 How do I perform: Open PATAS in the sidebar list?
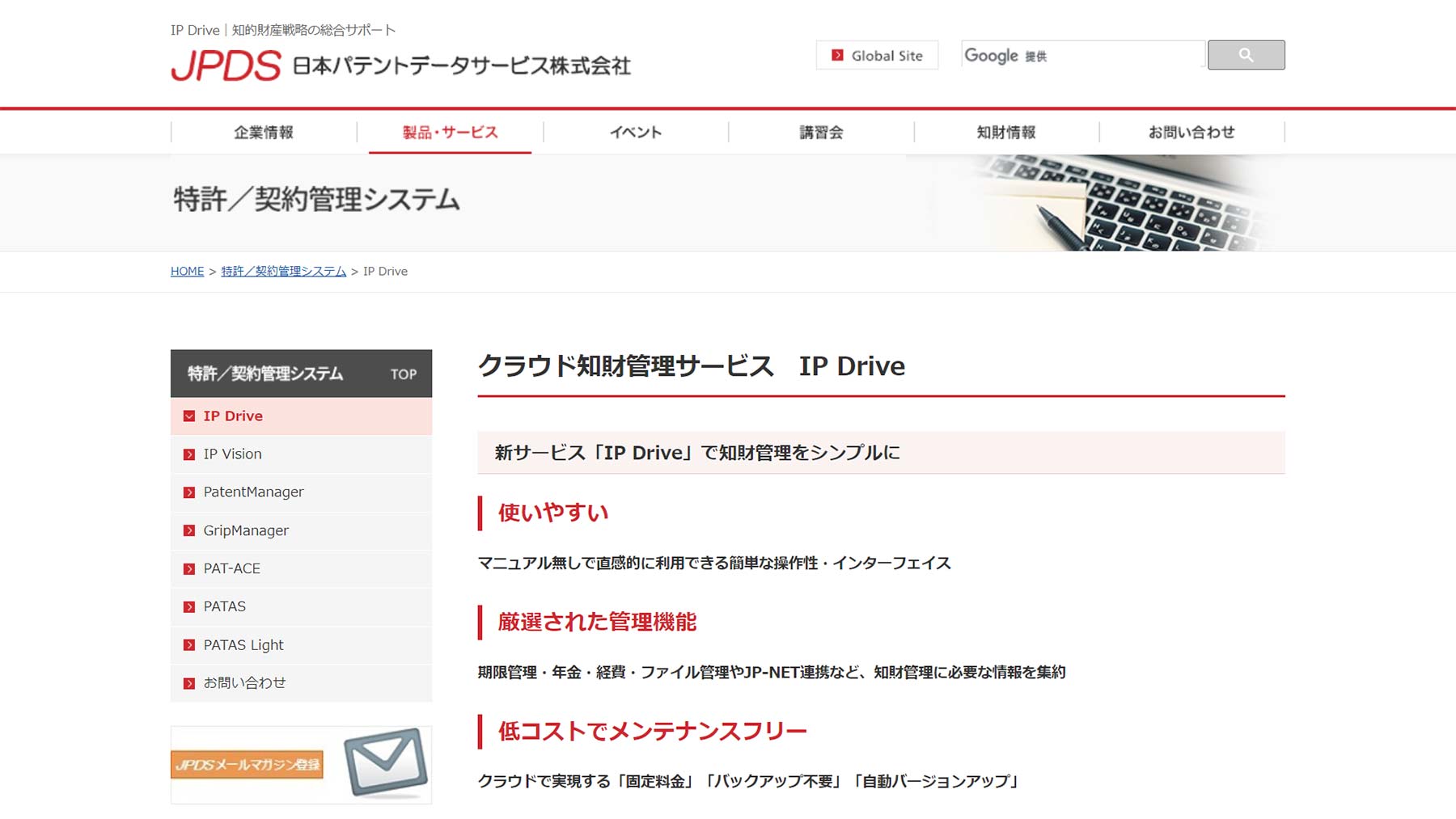coord(301,607)
